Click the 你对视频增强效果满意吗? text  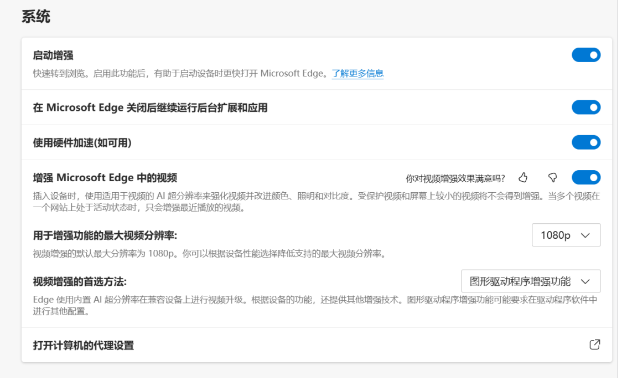[x=455, y=179]
